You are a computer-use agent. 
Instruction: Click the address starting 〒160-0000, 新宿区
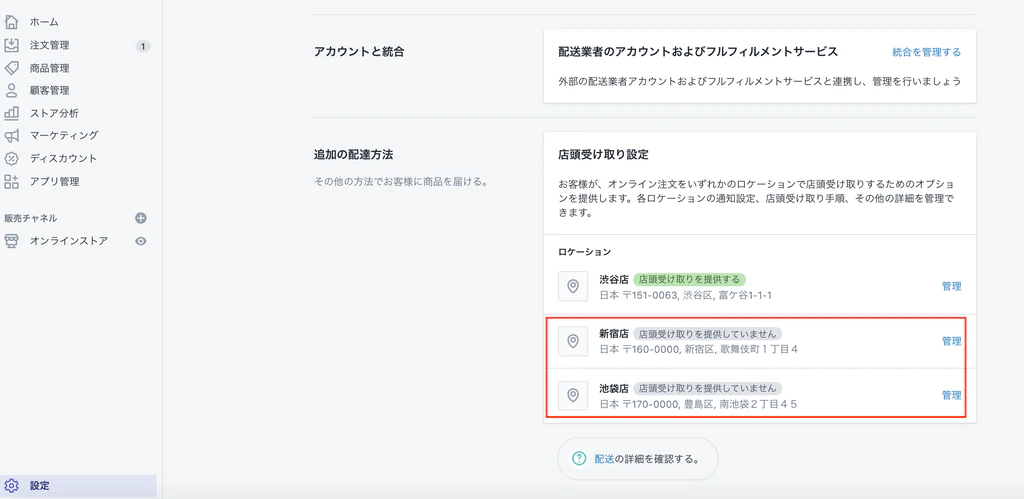point(699,349)
